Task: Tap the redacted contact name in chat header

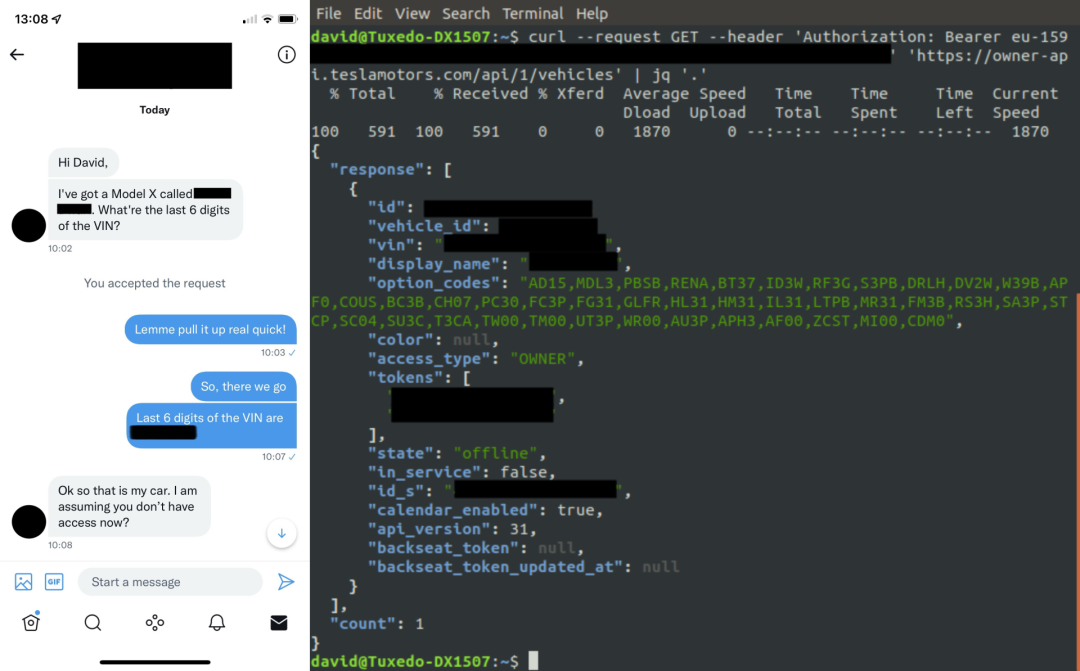Action: click(154, 65)
